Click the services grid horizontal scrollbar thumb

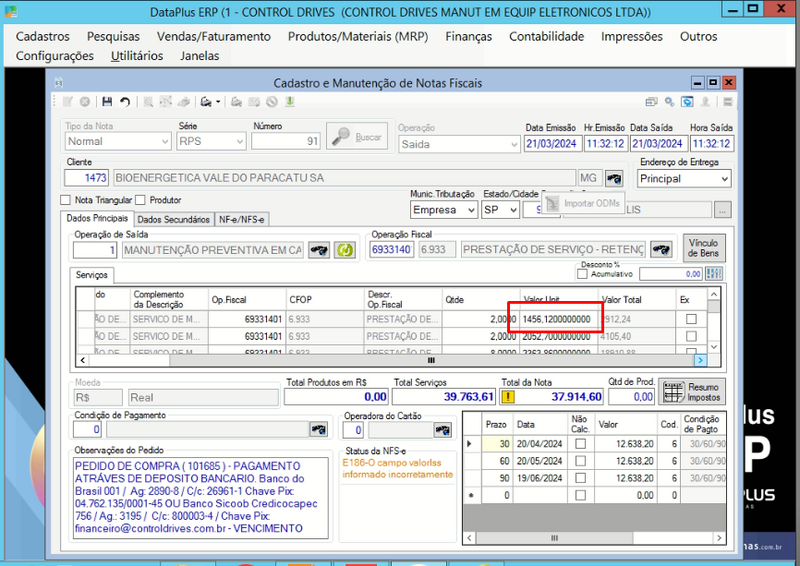(432, 360)
